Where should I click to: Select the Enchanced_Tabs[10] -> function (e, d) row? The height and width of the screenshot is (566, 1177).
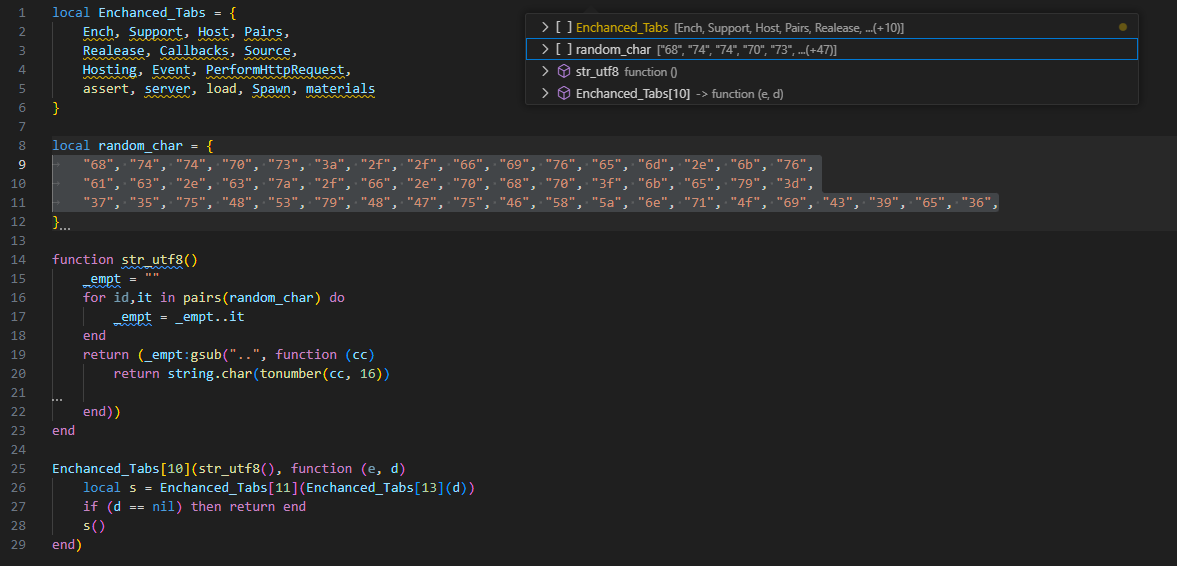pos(832,94)
